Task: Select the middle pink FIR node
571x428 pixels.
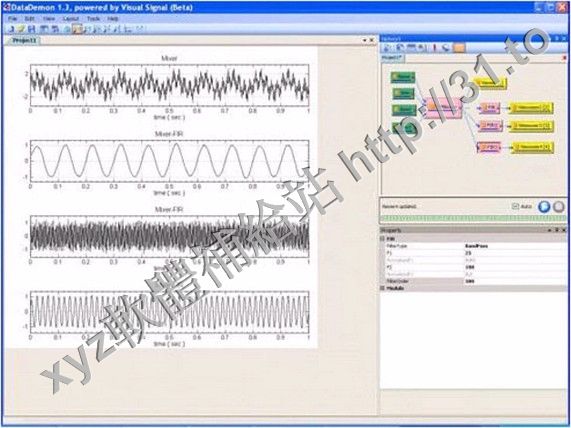Action: (x=490, y=126)
